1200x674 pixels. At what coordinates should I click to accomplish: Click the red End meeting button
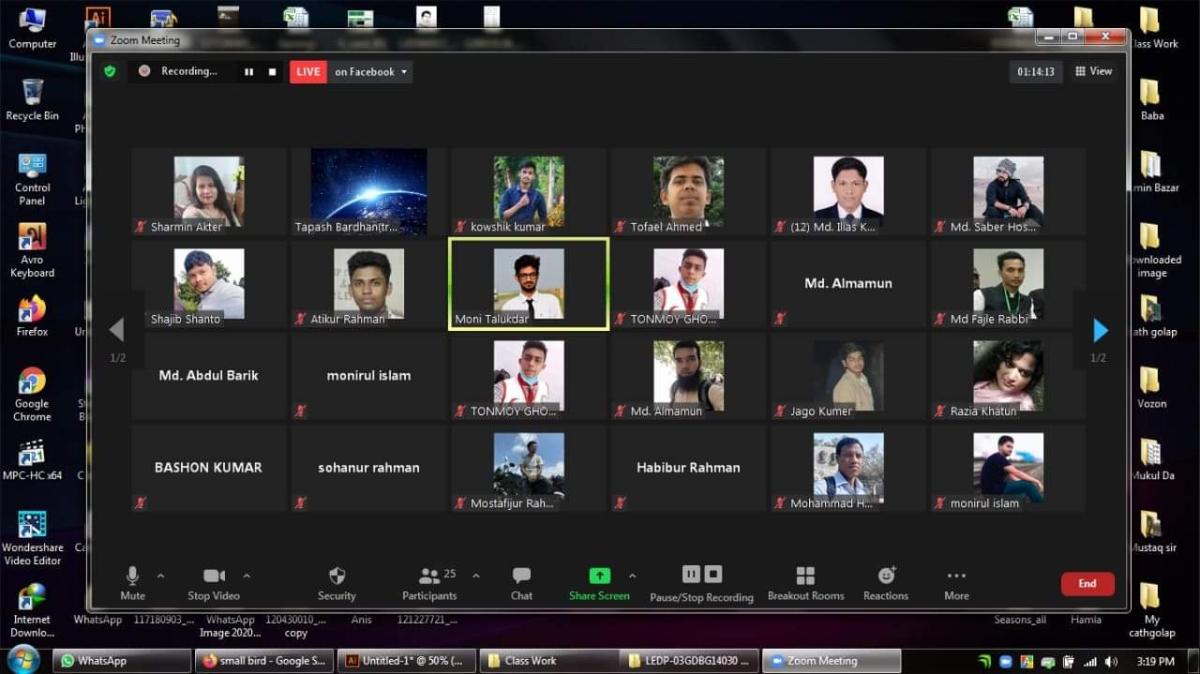pos(1087,584)
